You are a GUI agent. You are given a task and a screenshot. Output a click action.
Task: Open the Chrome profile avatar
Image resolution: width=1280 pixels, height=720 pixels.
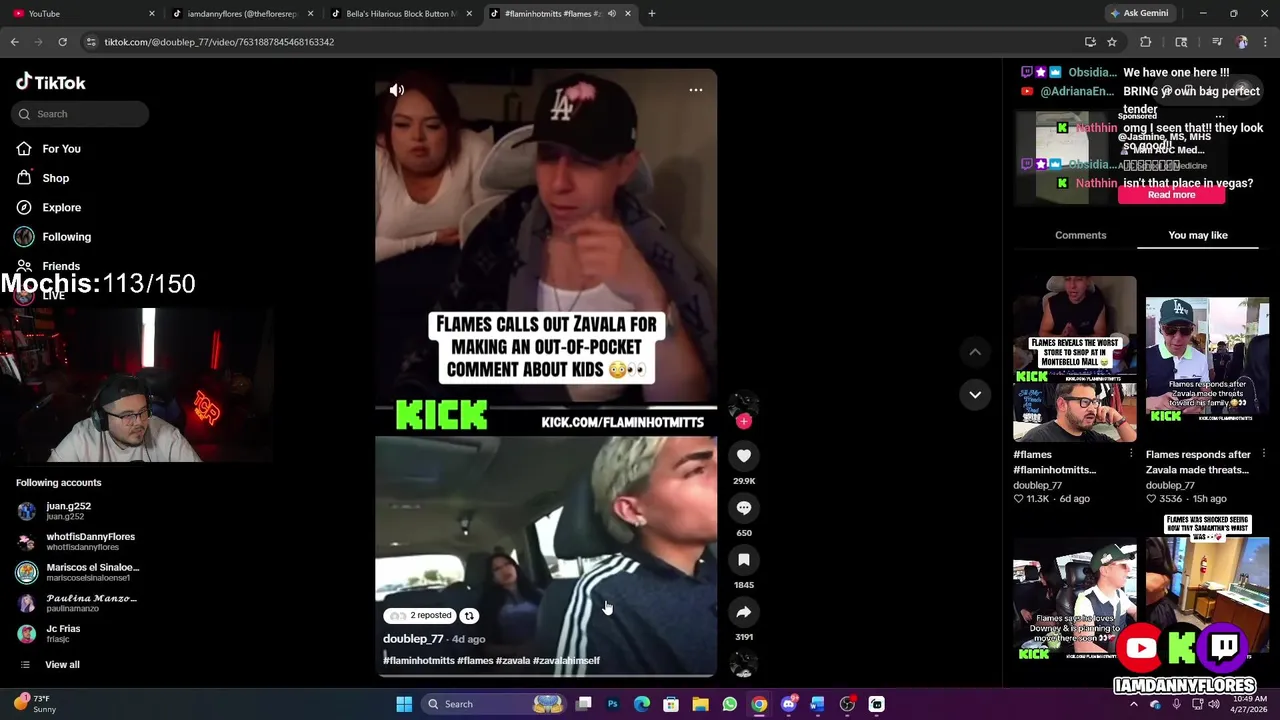click(x=1242, y=42)
